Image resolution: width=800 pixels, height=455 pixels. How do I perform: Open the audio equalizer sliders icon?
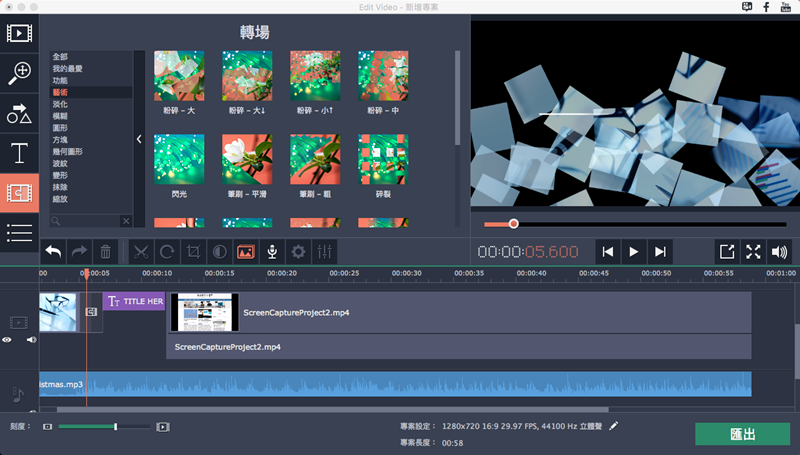tap(323, 252)
